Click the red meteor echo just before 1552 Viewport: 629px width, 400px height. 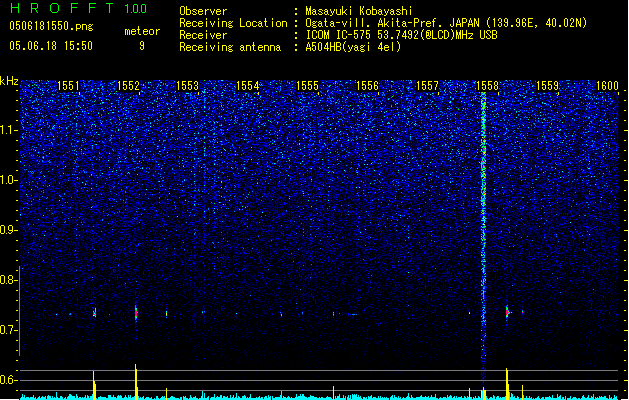(136, 313)
